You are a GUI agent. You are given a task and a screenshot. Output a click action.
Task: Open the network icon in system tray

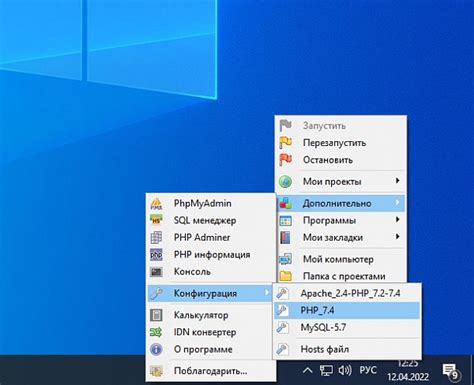point(326,370)
